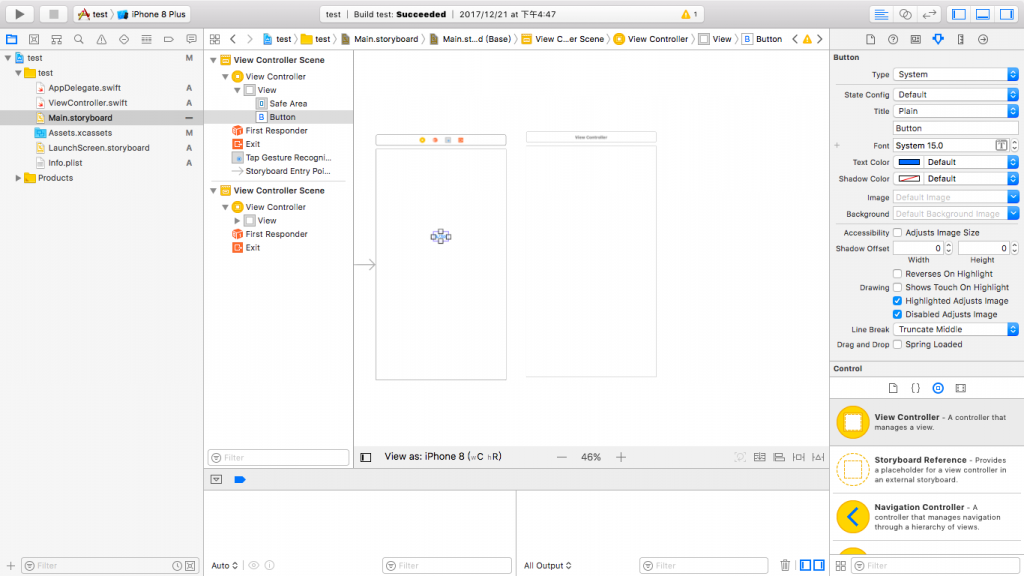This screenshot has height=576, width=1024.
Task: Open the Report navigator
Action: [191, 39]
